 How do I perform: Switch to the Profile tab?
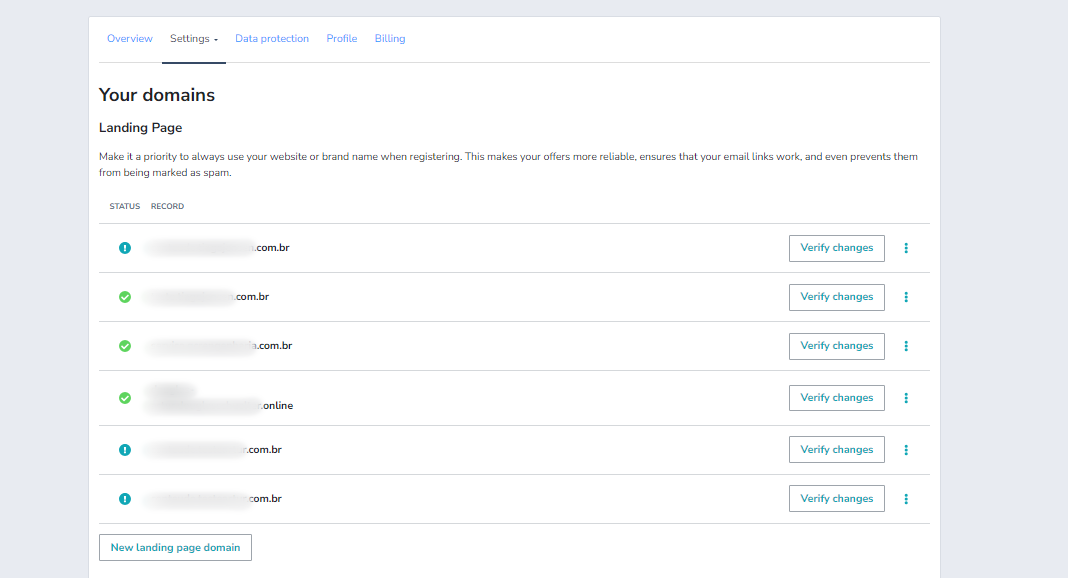pos(341,38)
